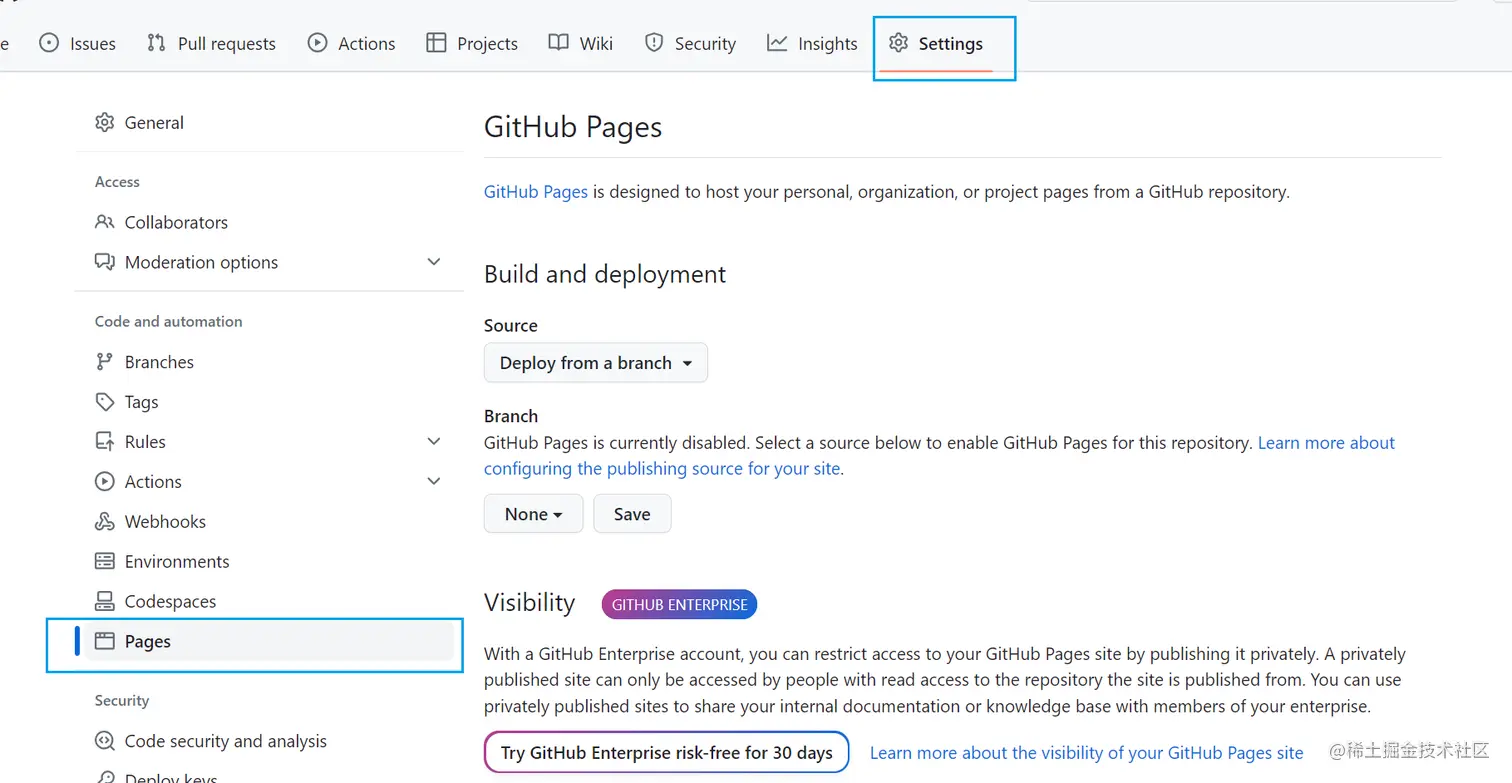Click the Collaborators people icon

[x=104, y=222]
